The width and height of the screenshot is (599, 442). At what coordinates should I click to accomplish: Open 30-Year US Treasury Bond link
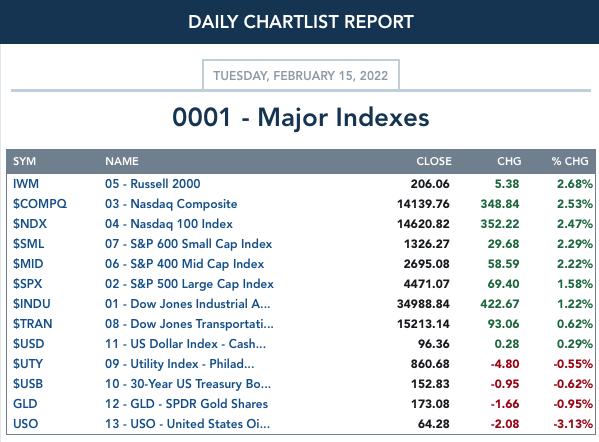click(x=188, y=384)
